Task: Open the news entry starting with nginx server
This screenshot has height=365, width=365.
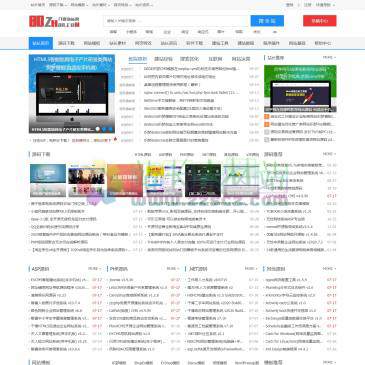Action: pyautogui.click(x=191, y=92)
